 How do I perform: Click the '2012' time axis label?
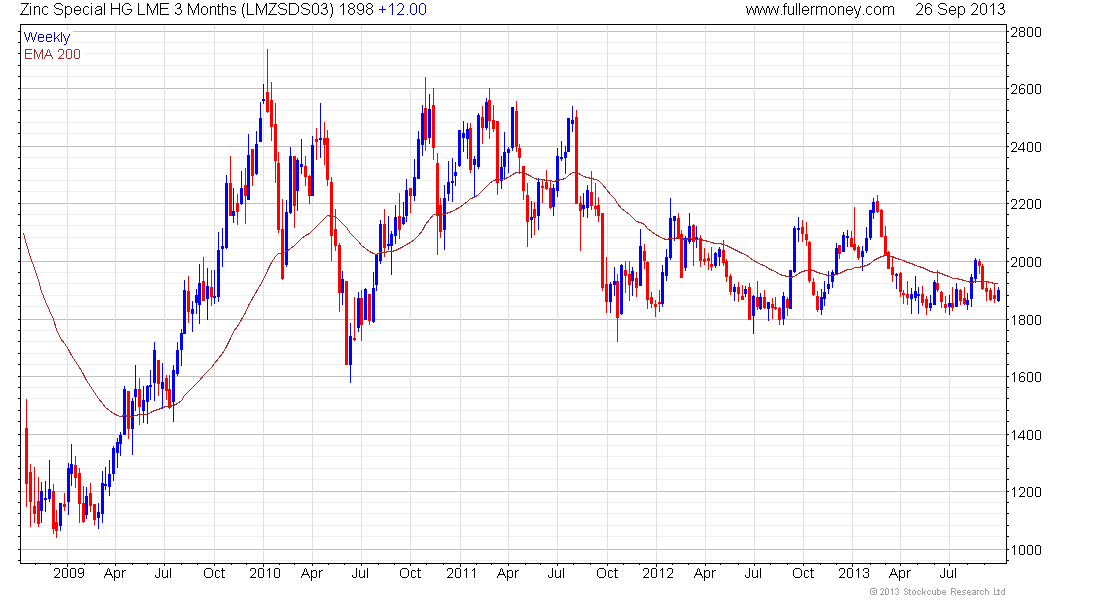[x=657, y=573]
